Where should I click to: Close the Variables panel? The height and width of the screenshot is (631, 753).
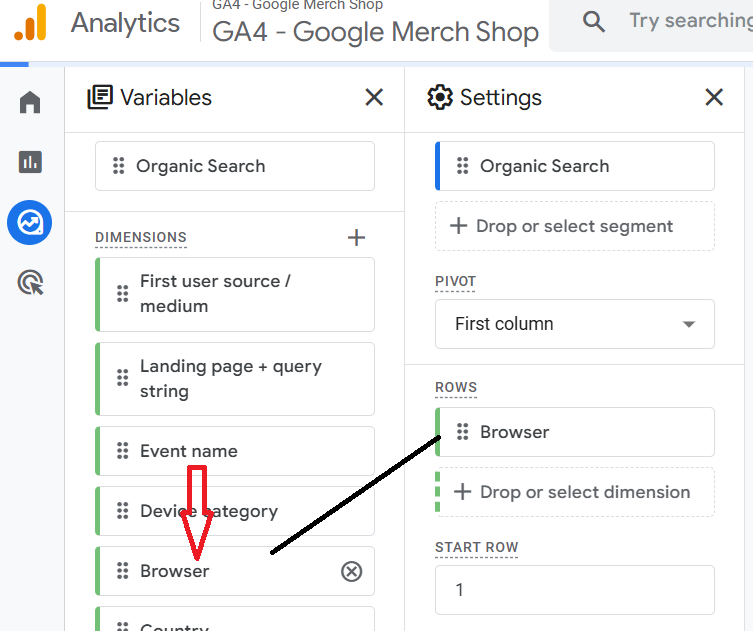coord(374,97)
